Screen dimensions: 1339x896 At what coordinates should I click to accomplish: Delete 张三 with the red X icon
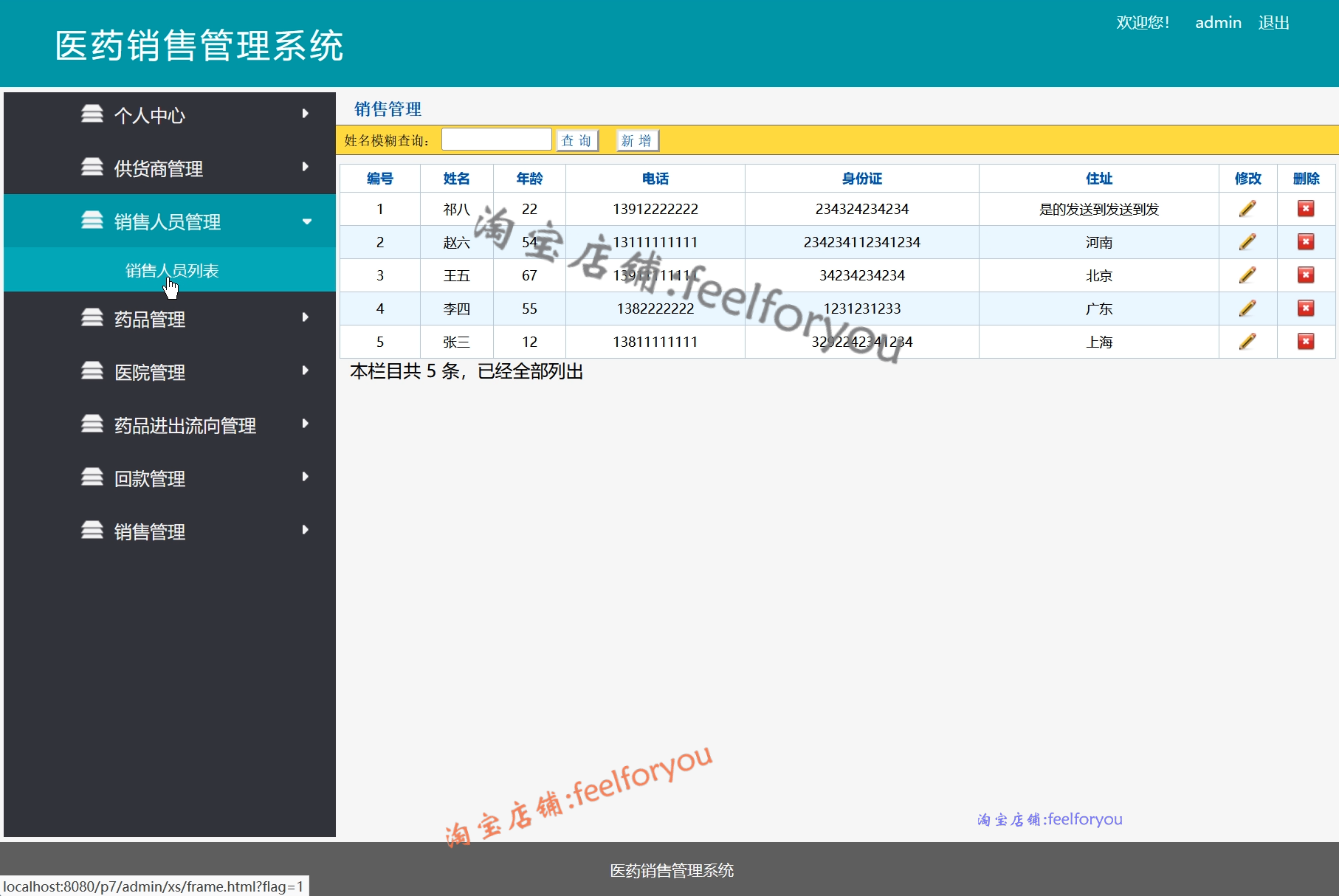tap(1306, 342)
